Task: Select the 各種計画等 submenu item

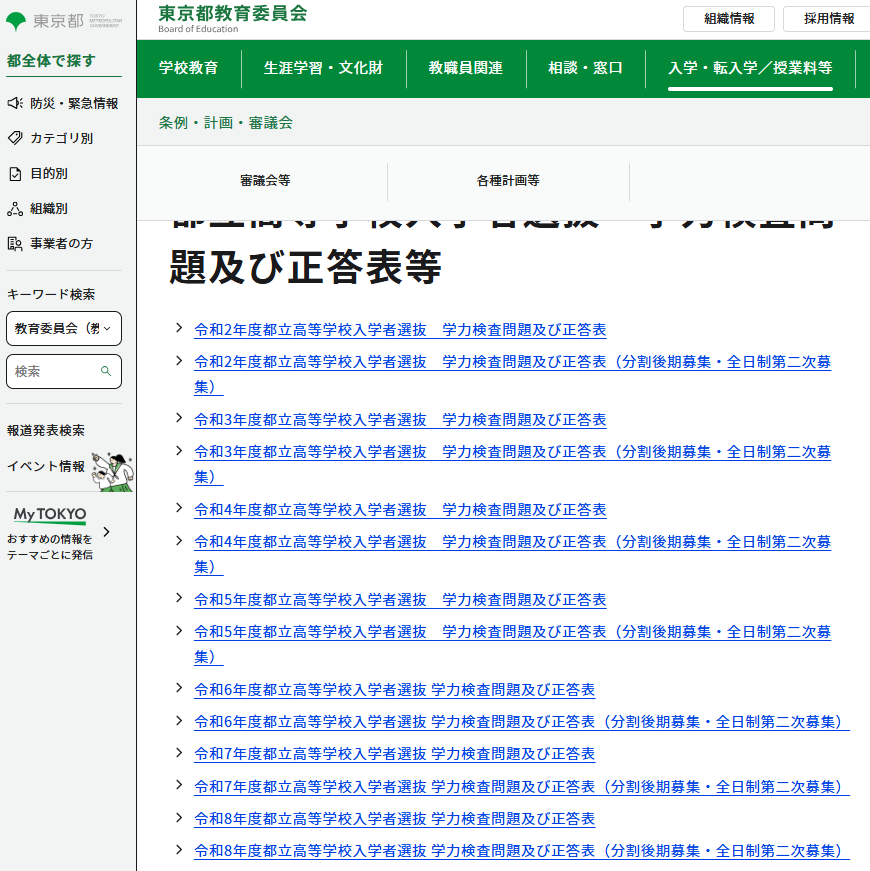Action: (x=508, y=181)
